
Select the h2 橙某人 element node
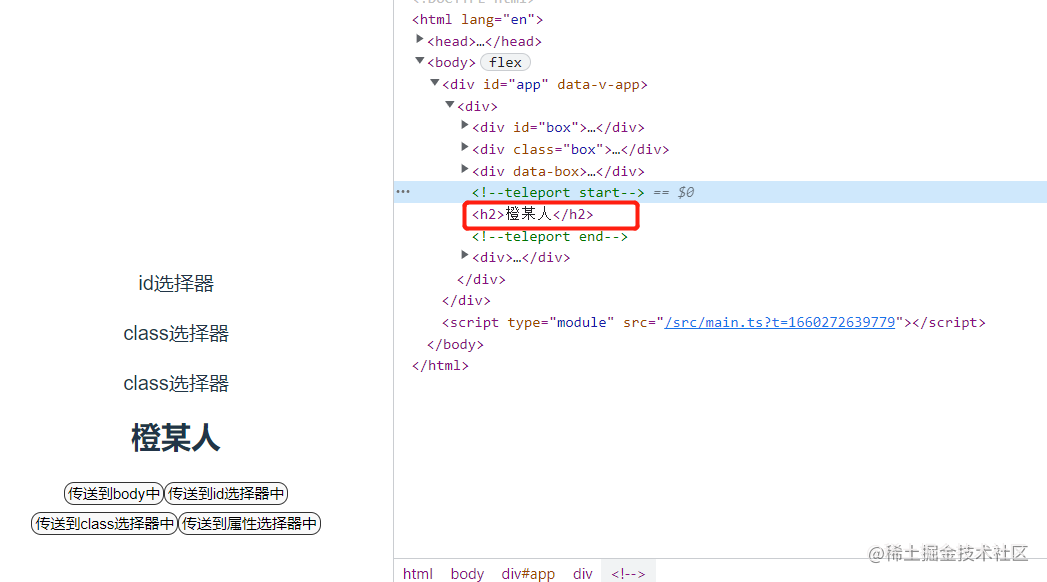click(x=533, y=214)
